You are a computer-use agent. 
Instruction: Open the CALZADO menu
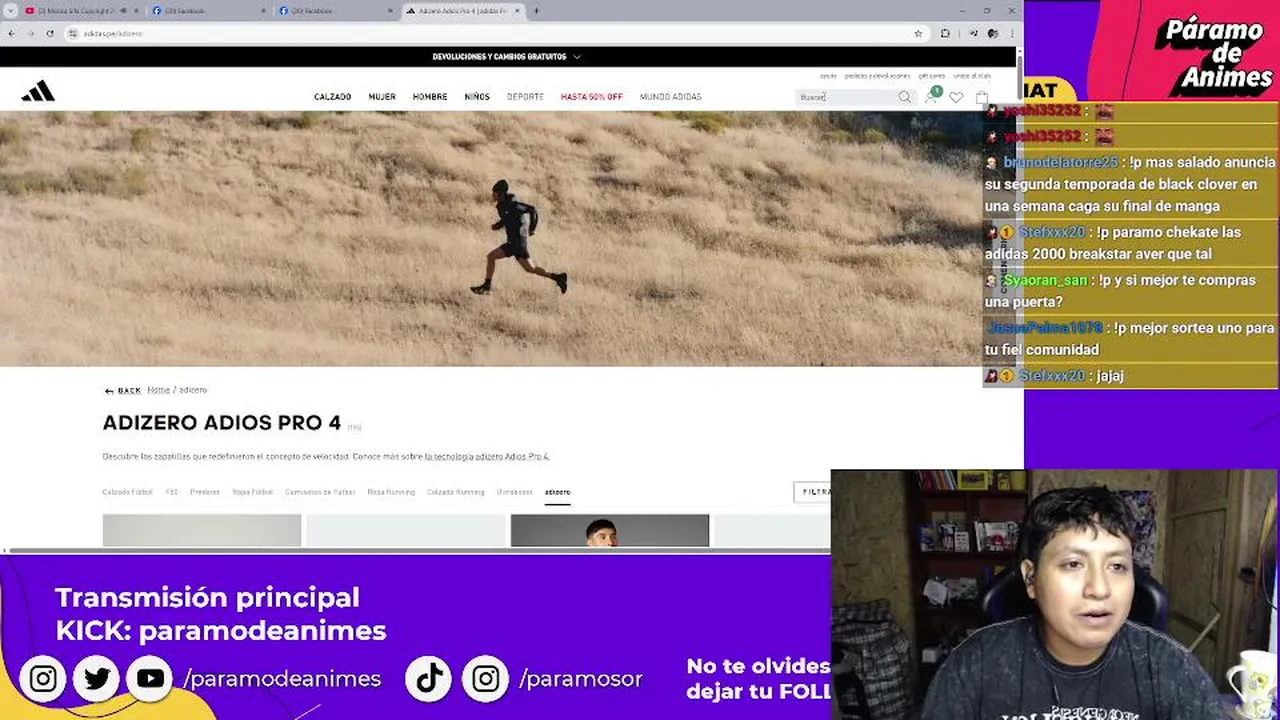(333, 97)
